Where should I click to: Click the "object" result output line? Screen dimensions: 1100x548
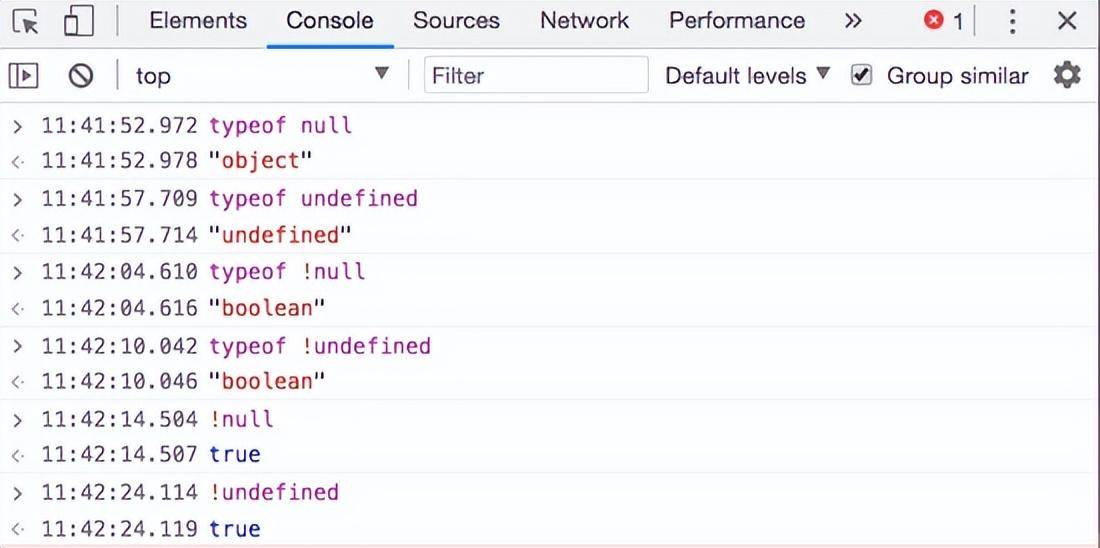point(261,161)
